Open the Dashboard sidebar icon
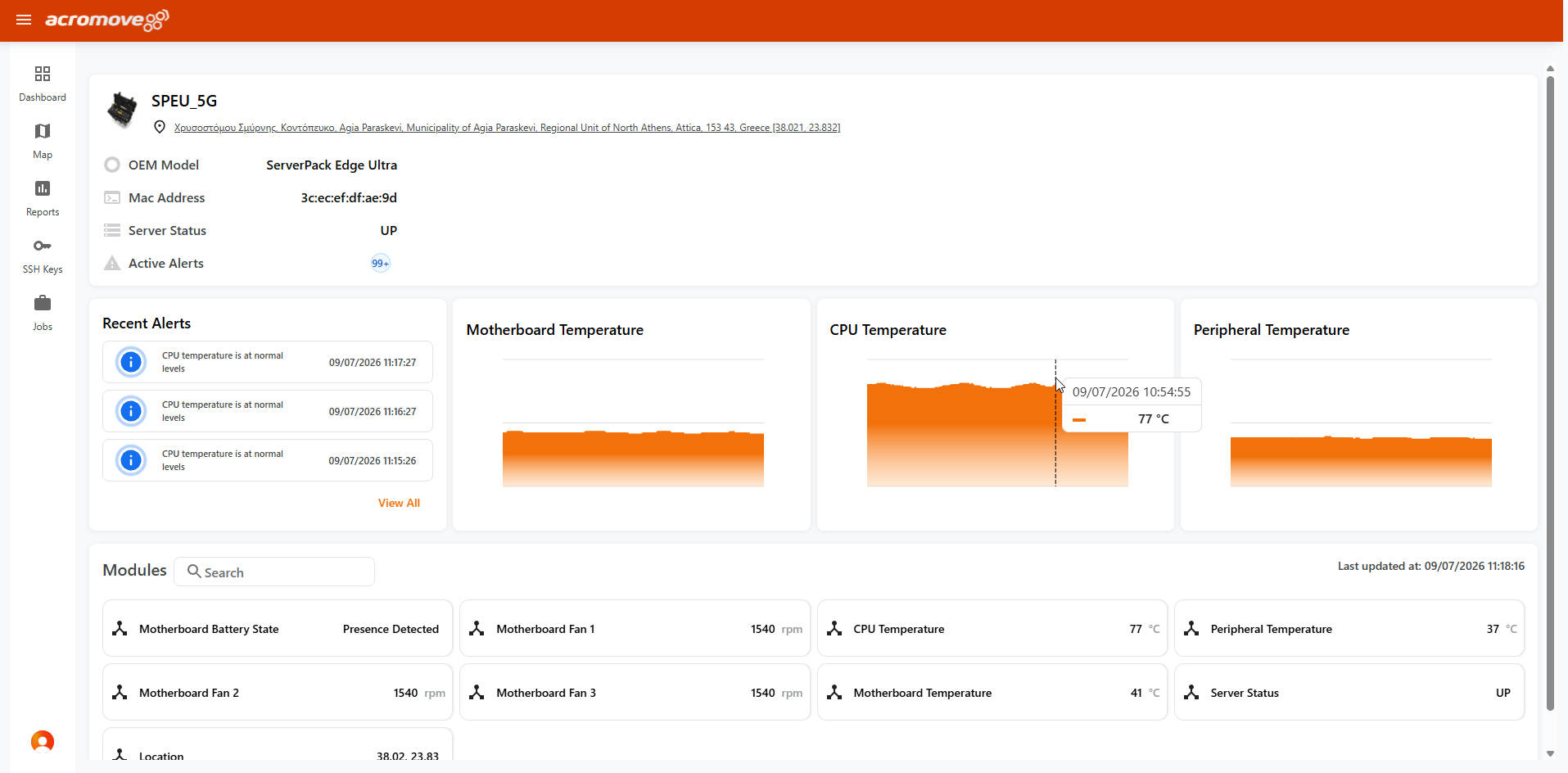The image size is (1568, 773). (43, 74)
